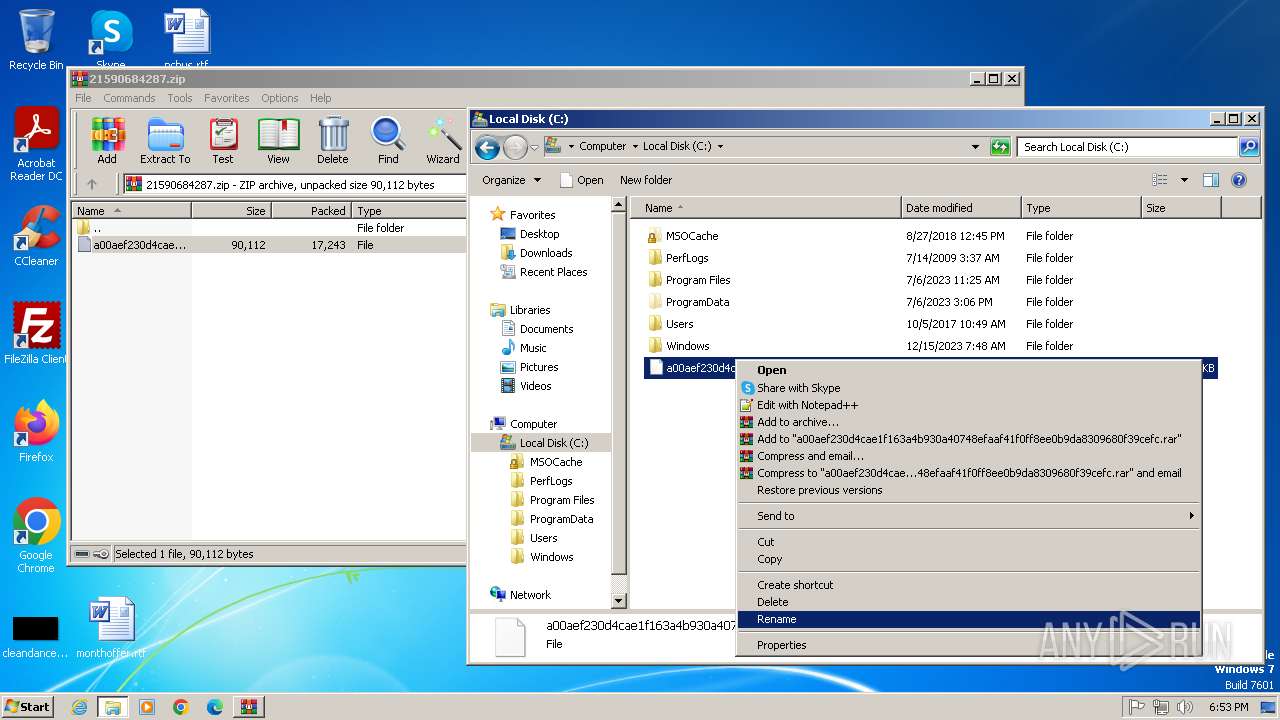Open the arrow after Local Disk (C:) in breadcrumb

point(720,146)
